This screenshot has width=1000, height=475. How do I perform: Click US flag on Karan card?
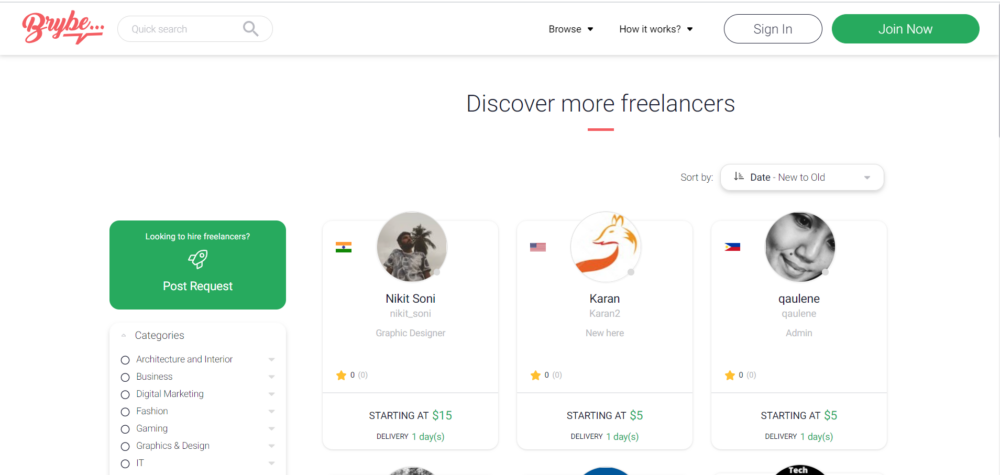click(x=538, y=247)
